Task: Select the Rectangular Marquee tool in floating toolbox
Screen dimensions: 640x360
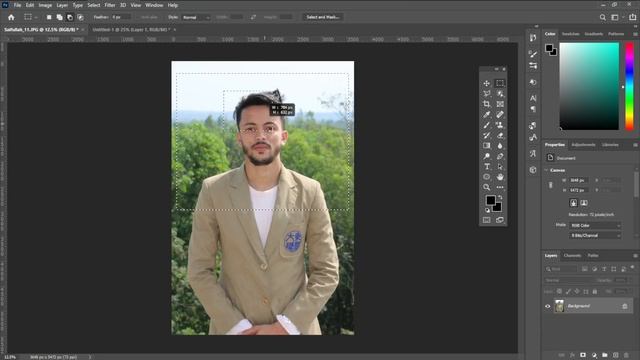Action: click(500, 83)
